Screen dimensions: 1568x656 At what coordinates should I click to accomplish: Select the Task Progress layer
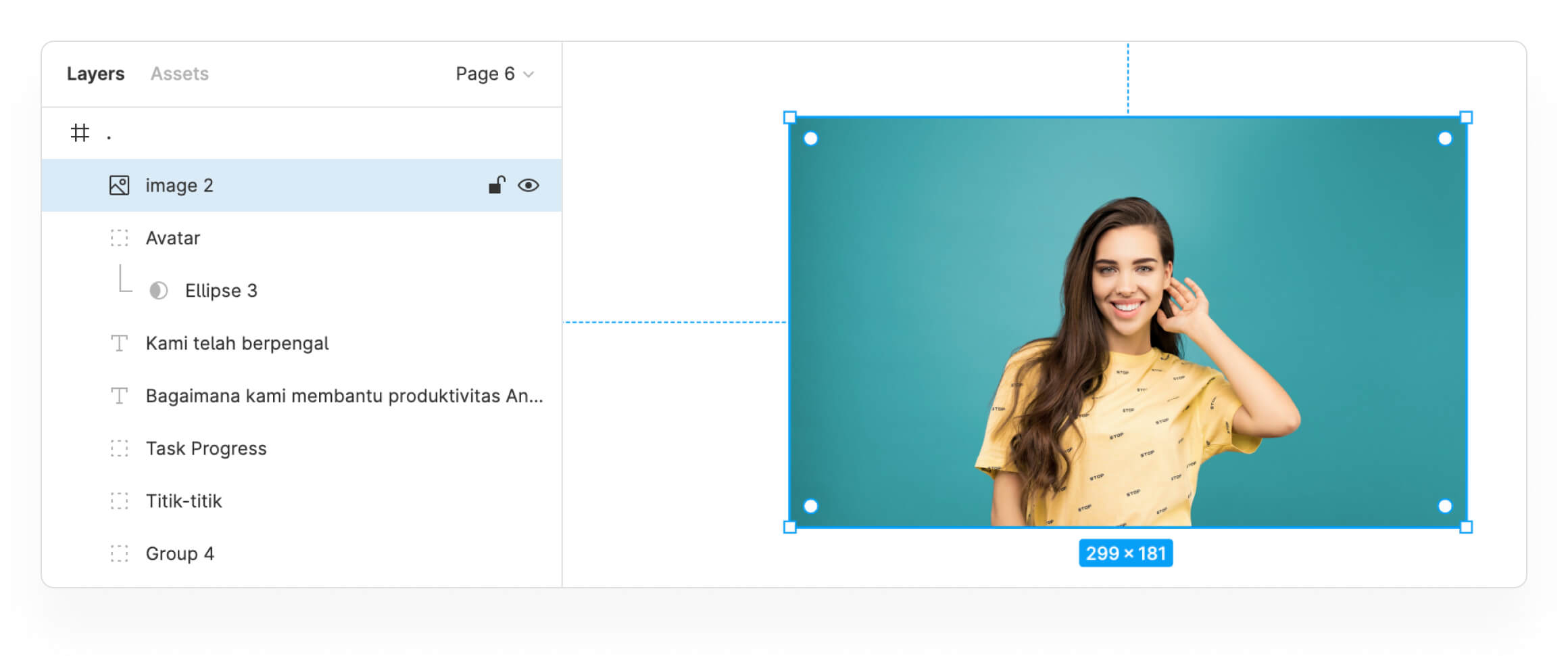click(x=206, y=448)
